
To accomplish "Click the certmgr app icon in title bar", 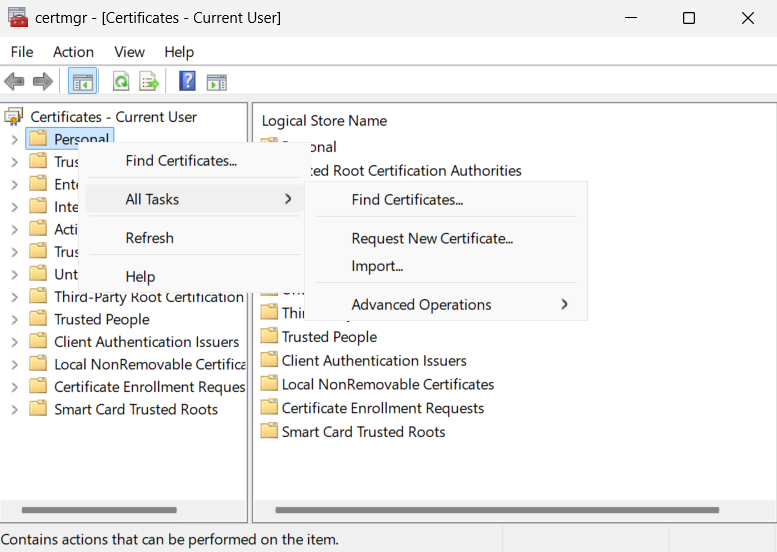I will point(18,17).
